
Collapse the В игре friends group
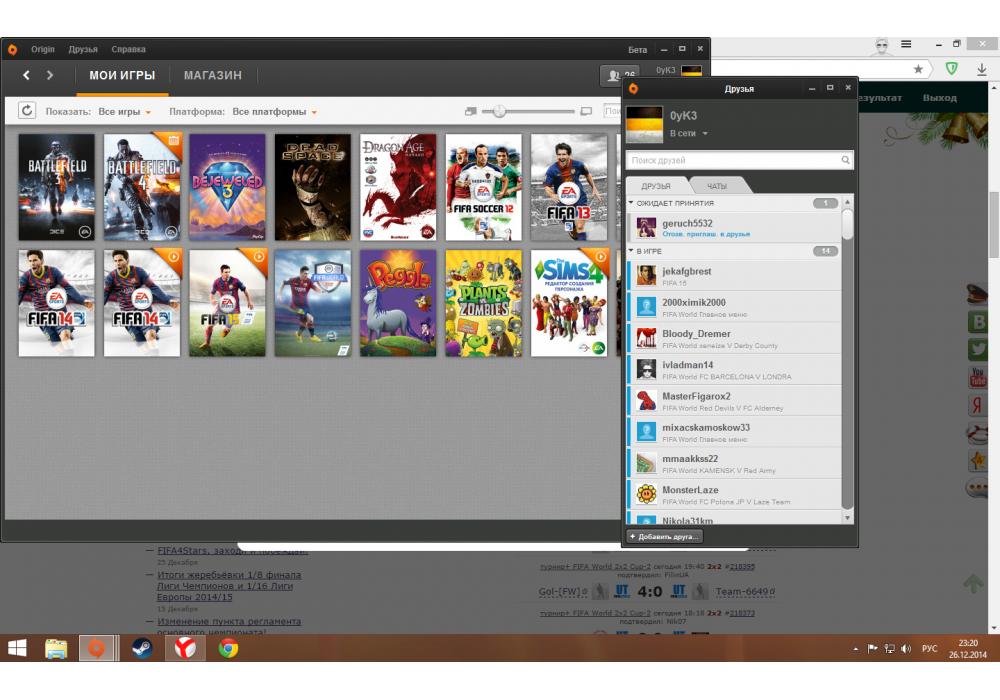pyautogui.click(x=631, y=251)
